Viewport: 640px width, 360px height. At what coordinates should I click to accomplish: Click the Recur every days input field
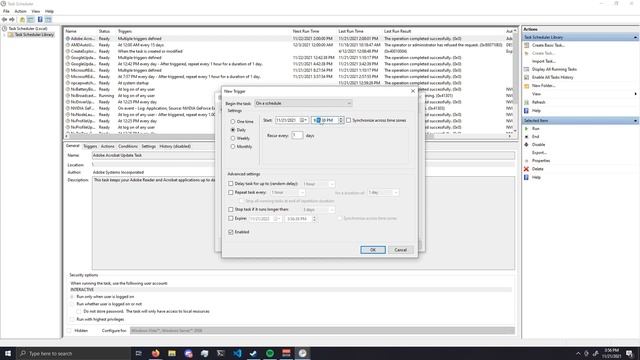[x=297, y=135]
